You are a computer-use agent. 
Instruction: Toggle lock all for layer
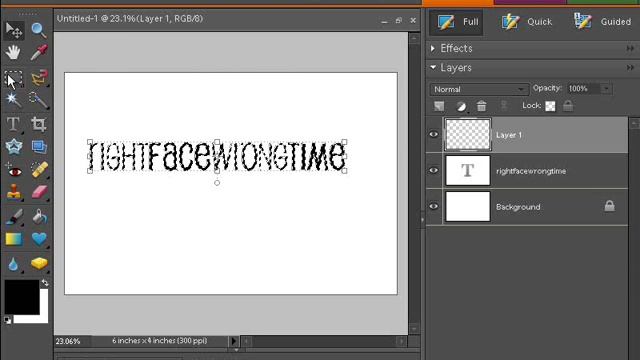point(568,106)
